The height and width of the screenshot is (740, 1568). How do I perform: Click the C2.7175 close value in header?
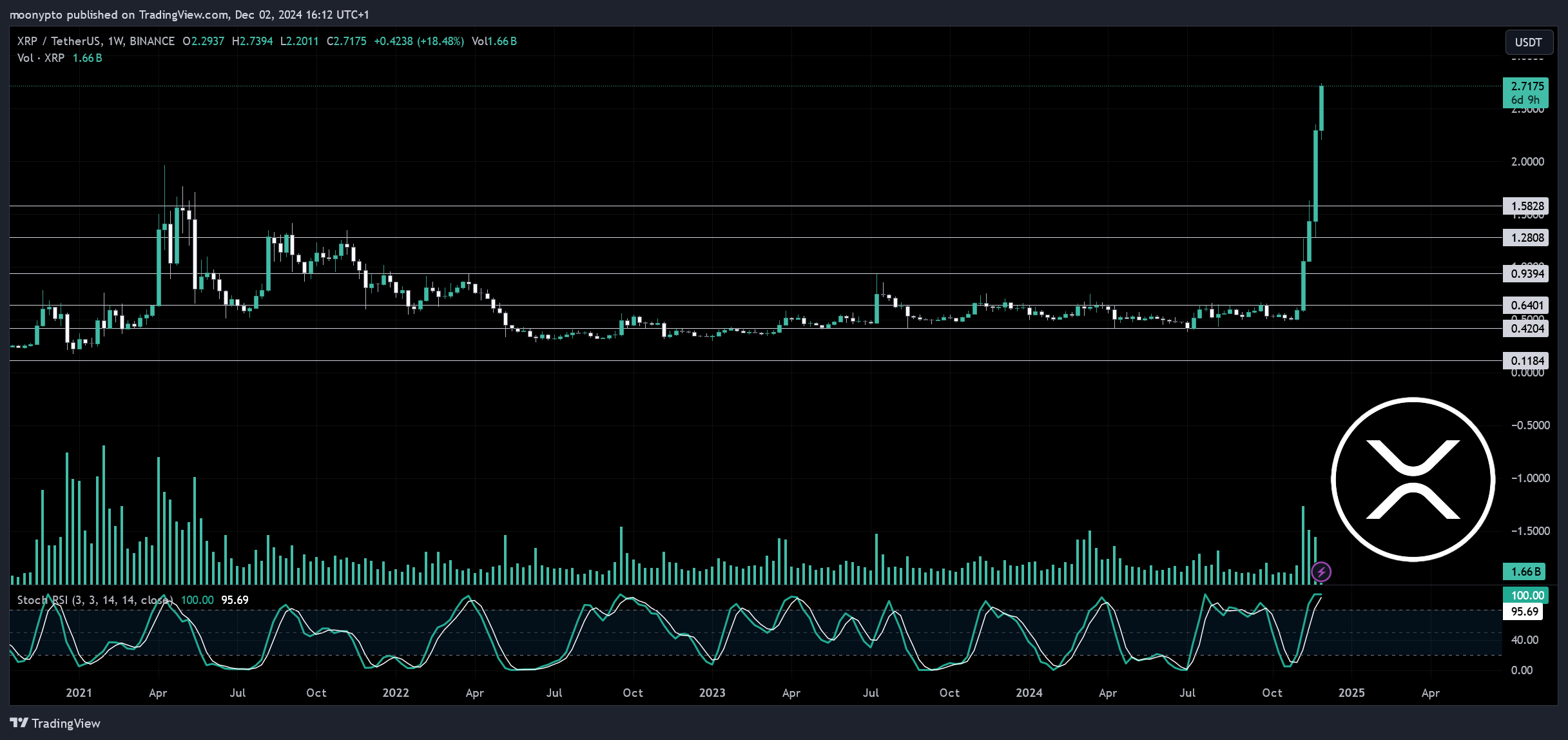(x=346, y=41)
